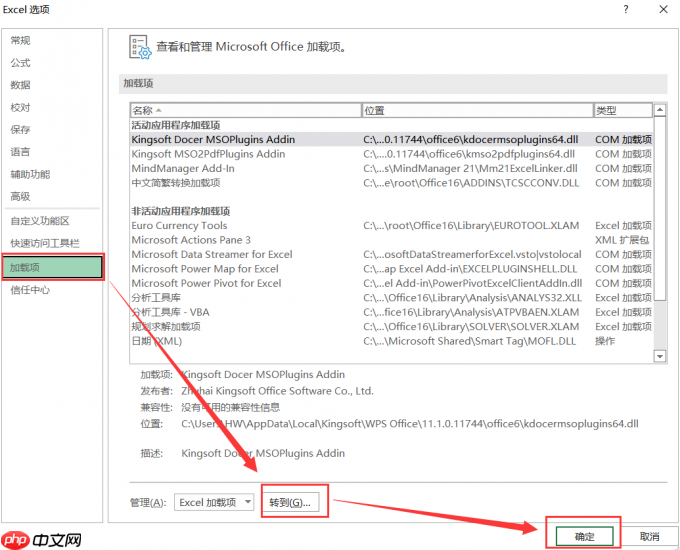The image size is (680, 550).
Task: Click the add-in list scroll down arrow
Action: (660, 357)
